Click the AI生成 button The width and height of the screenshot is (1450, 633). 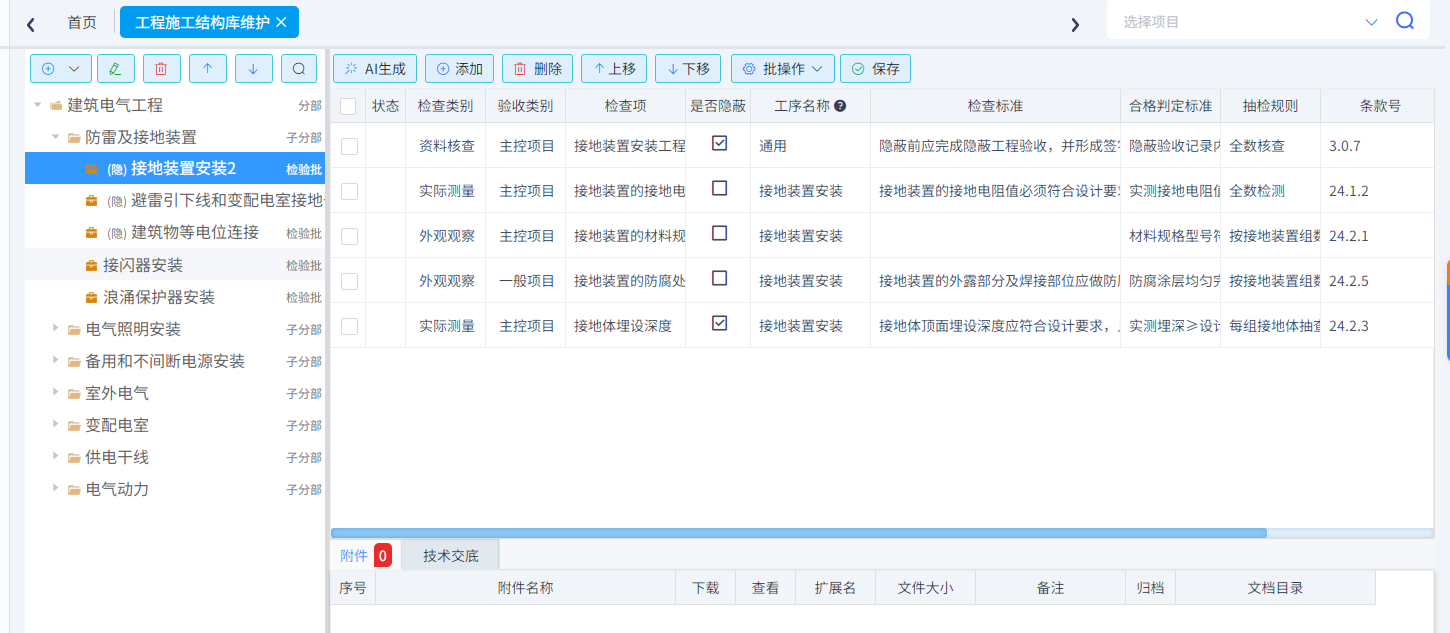(x=375, y=68)
